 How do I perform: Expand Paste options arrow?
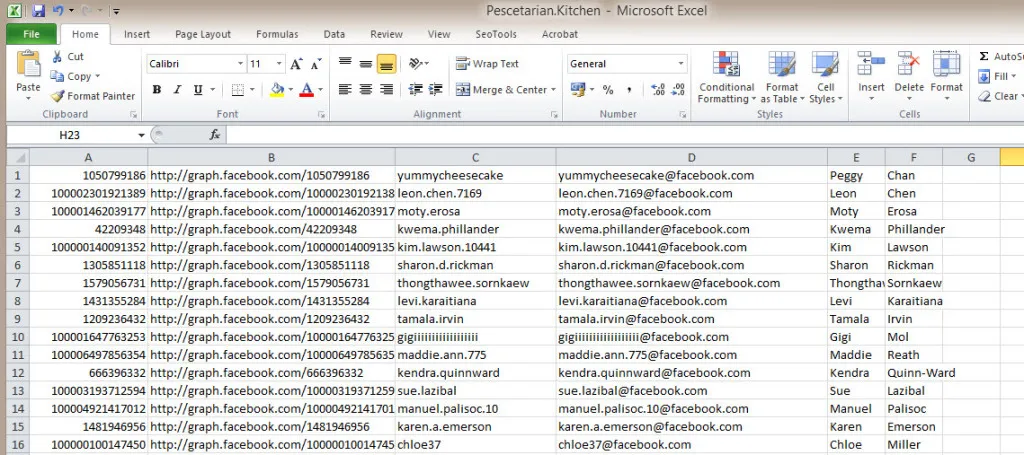pos(28,99)
